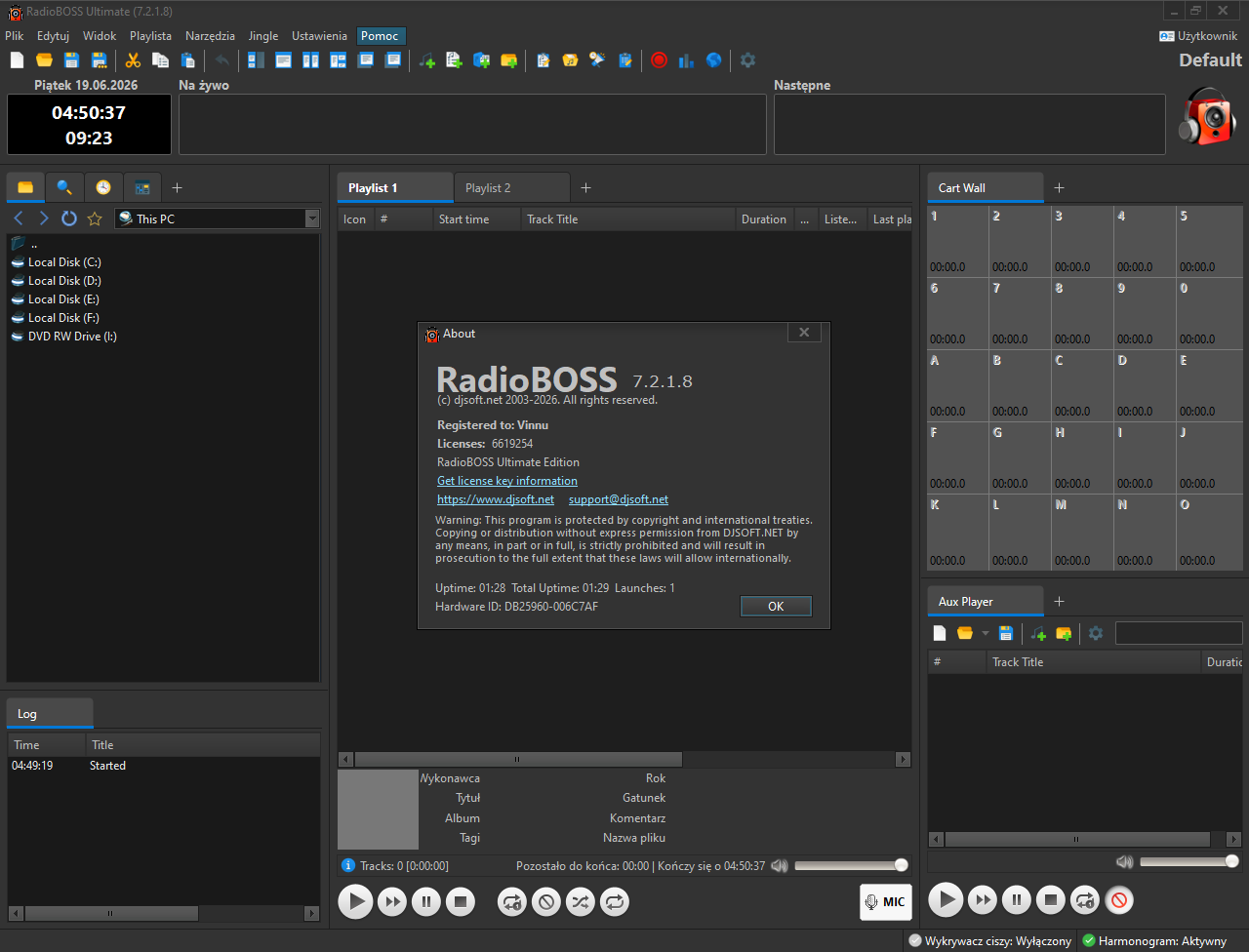Click the support@djsoft.net email link

click(x=619, y=499)
